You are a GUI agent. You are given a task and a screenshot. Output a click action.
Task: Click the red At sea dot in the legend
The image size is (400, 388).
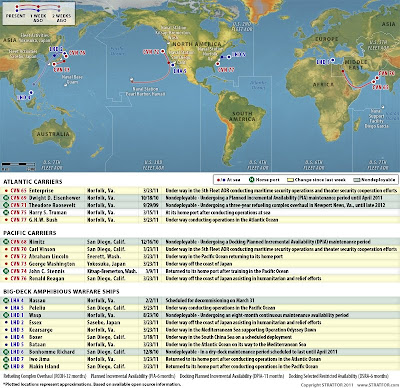[x=218, y=180]
